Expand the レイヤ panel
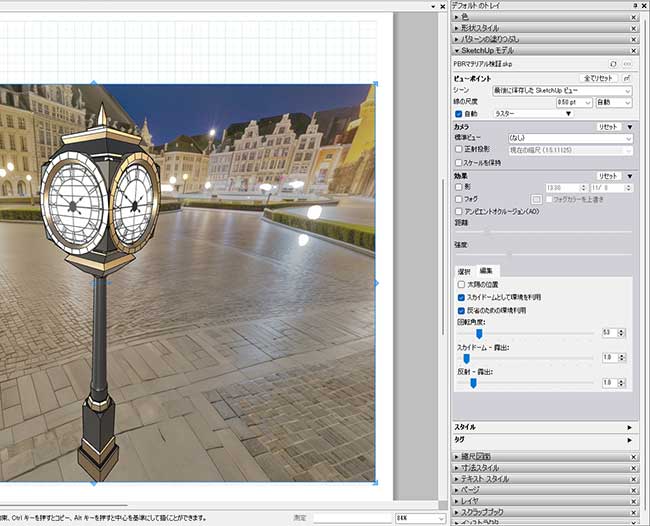The image size is (650, 526). [x=456, y=502]
